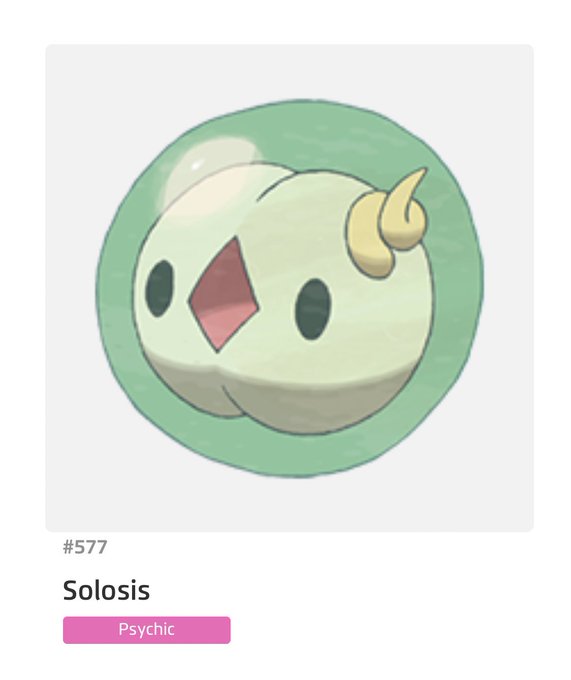The image size is (571, 680).
Task: Click the yellow curled horn on Solosis
Action: [386, 223]
